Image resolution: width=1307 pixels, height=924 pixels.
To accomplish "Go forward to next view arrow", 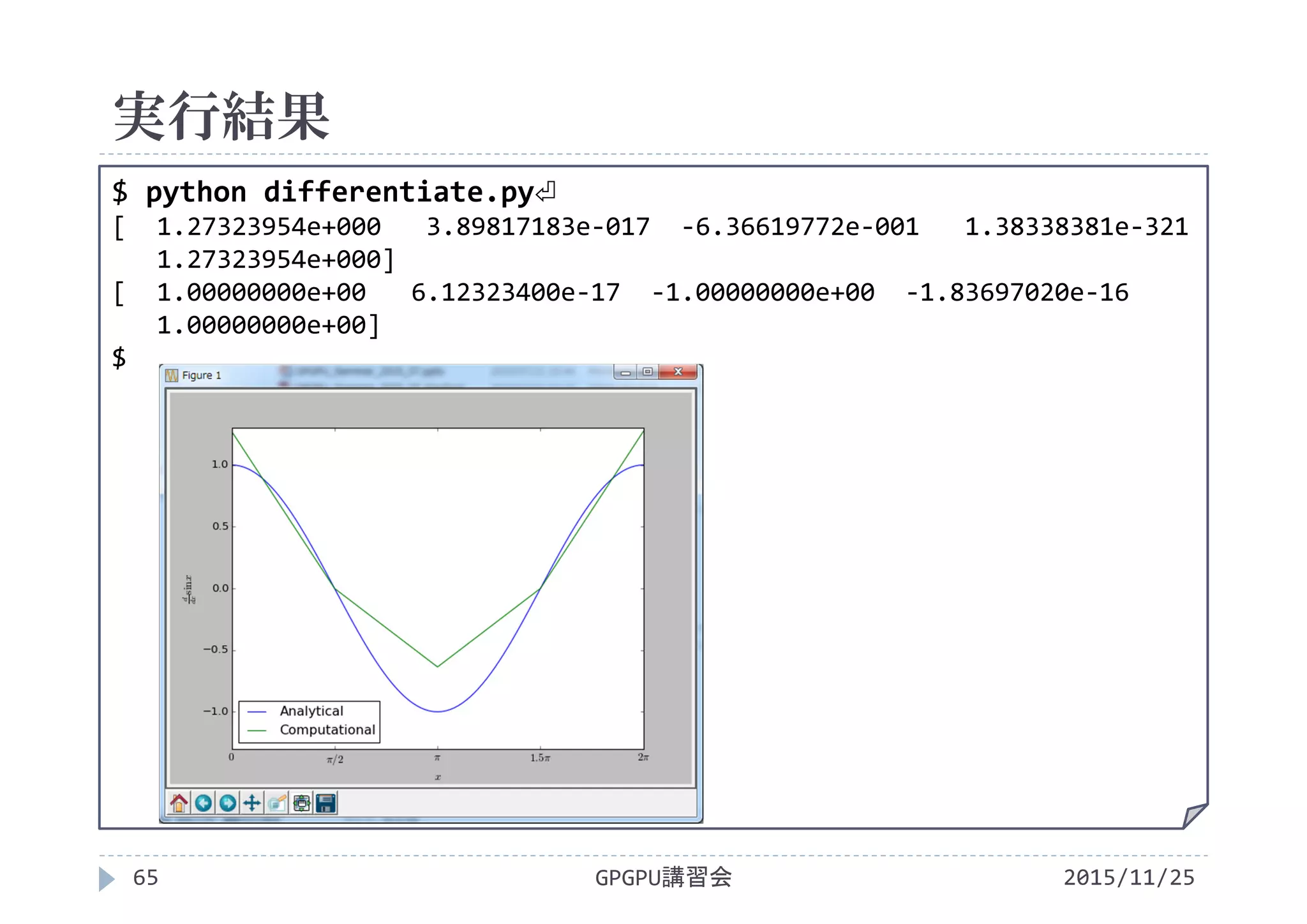I will pos(228,802).
